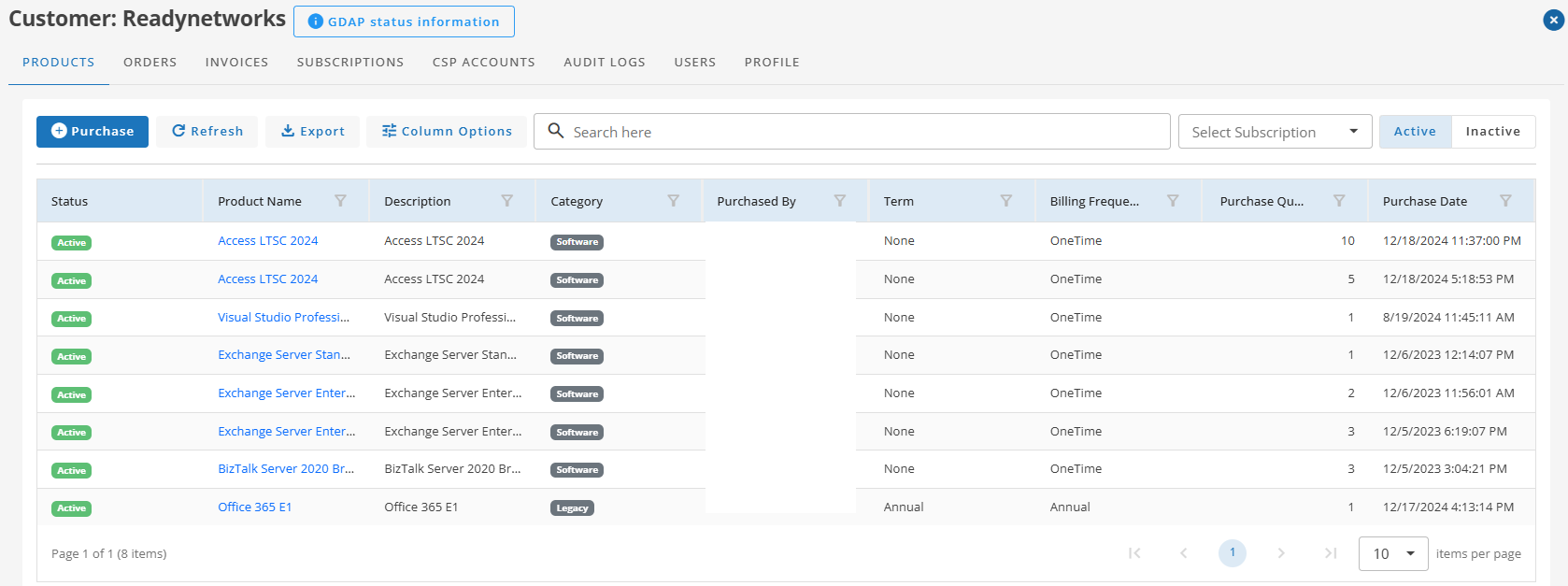Open the Users tab
This screenshot has width=1568, height=586.
695,62
